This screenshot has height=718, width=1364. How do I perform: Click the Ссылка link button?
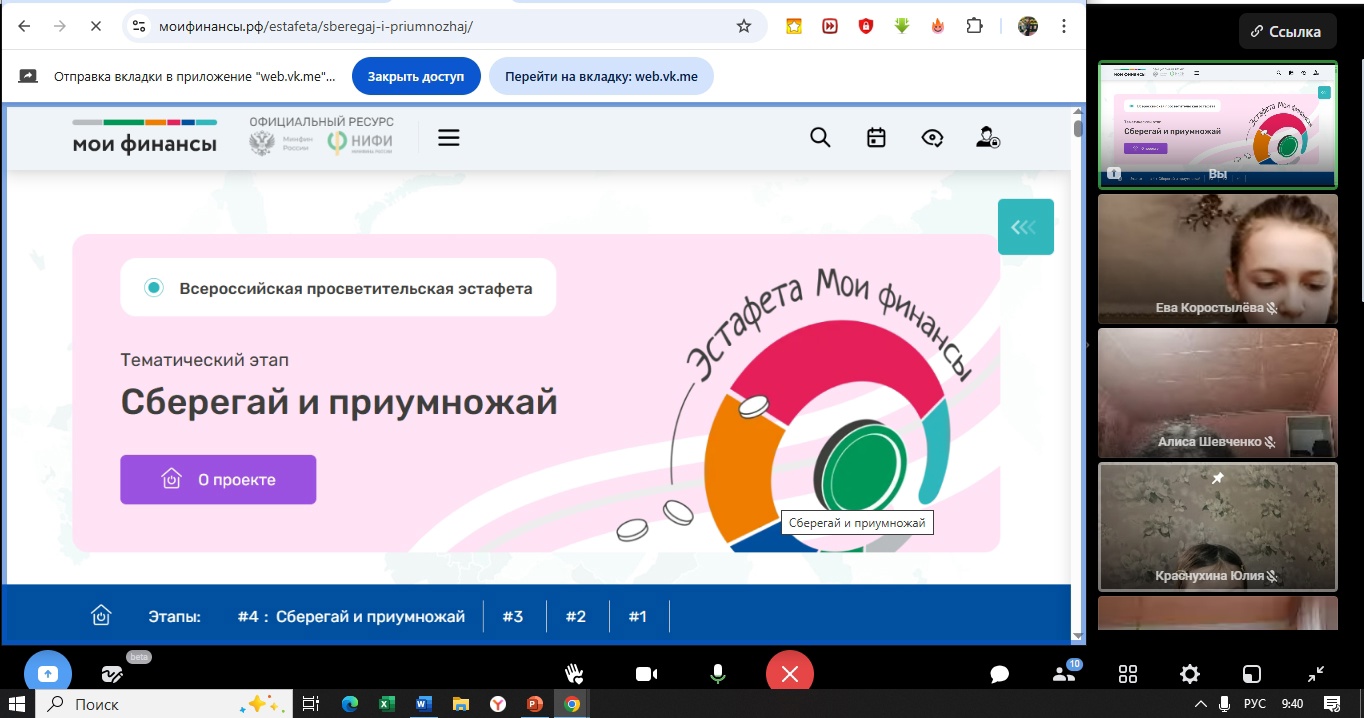pyautogui.click(x=1287, y=31)
